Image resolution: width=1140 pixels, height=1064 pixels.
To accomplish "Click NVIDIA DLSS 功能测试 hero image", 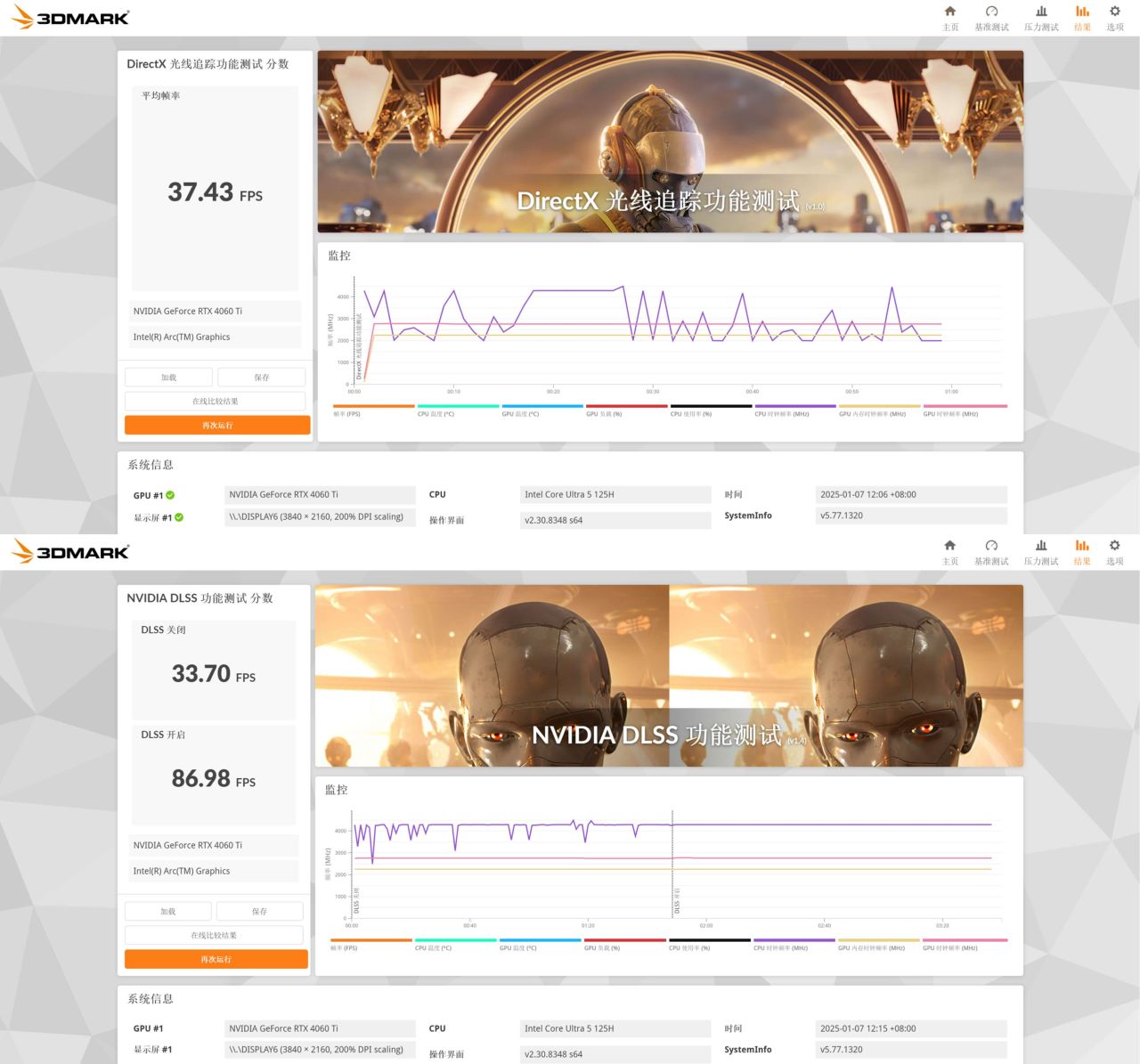I will tap(669, 676).
